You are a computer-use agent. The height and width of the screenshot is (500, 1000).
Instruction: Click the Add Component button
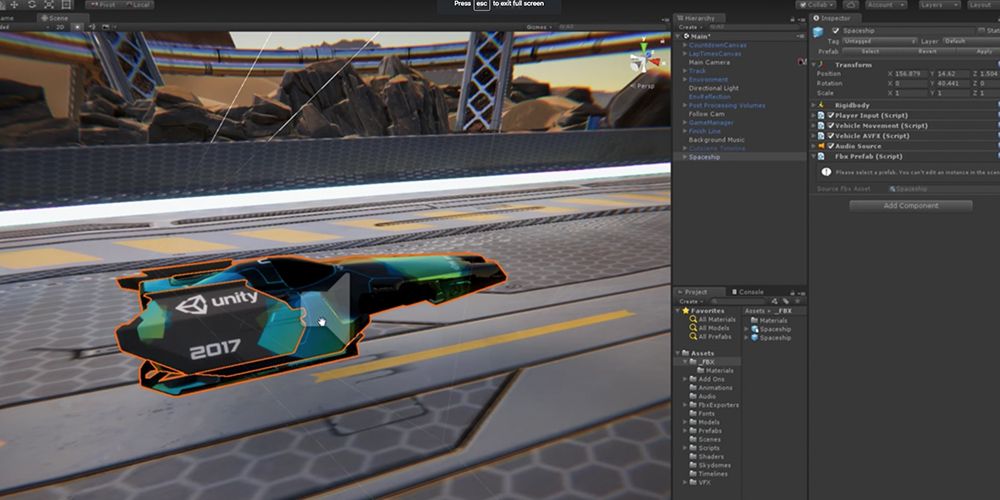click(x=911, y=205)
